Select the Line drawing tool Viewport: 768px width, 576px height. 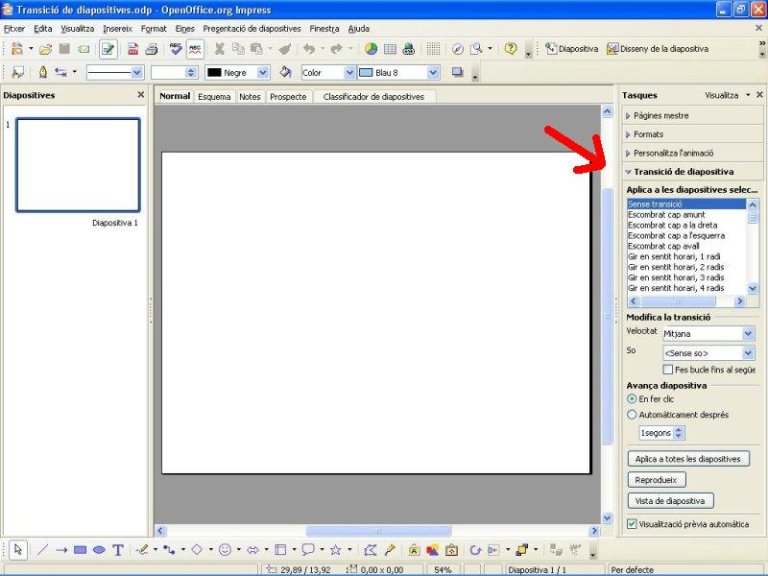pyautogui.click(x=43, y=550)
